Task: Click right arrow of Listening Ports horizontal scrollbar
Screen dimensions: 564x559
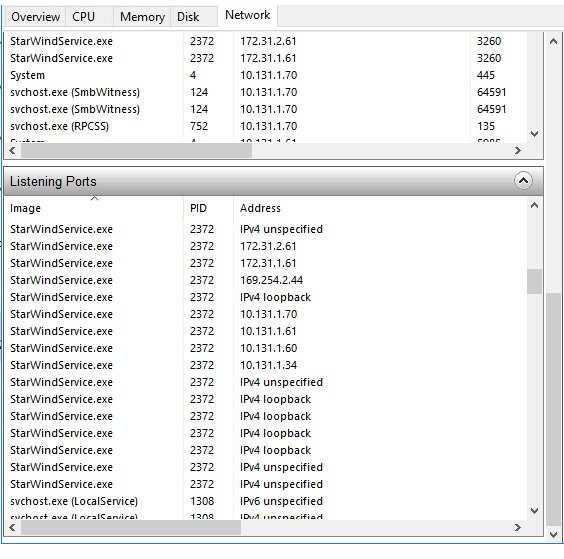Action: coord(518,527)
